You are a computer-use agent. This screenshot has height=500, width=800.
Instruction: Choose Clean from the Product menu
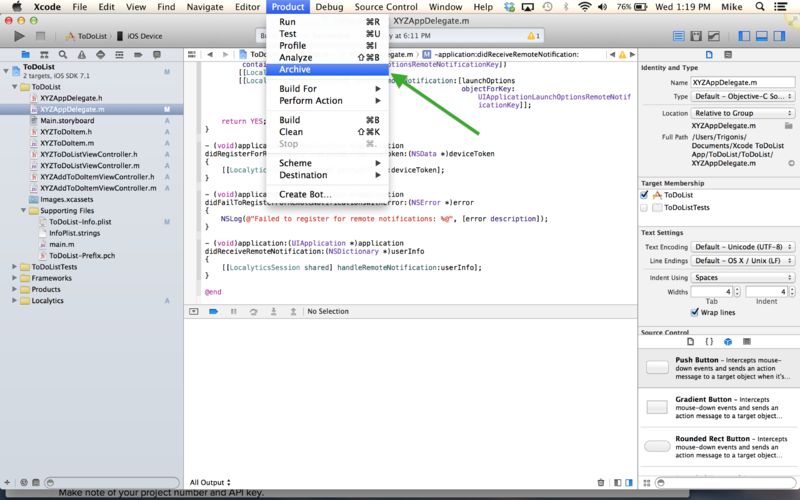point(328,132)
